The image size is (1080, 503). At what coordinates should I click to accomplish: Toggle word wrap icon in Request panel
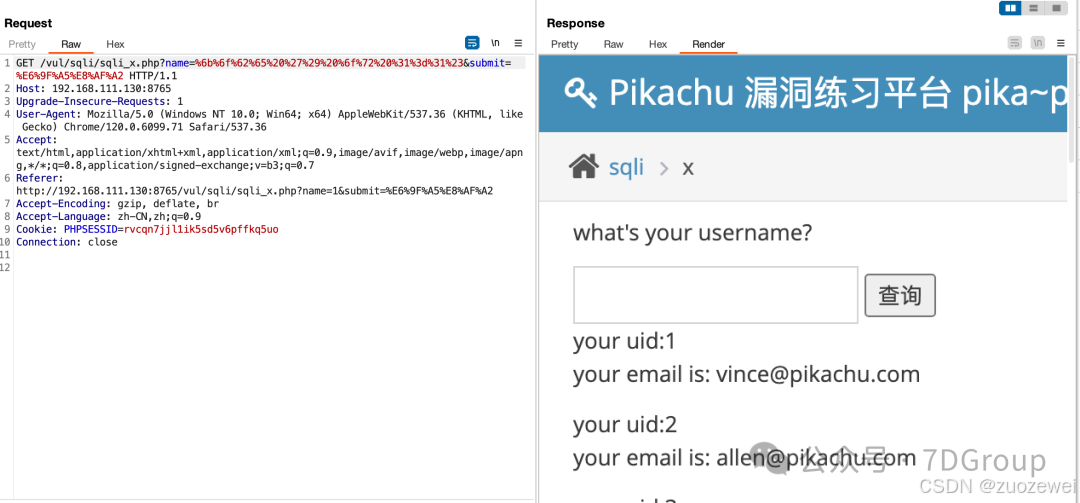pos(472,43)
